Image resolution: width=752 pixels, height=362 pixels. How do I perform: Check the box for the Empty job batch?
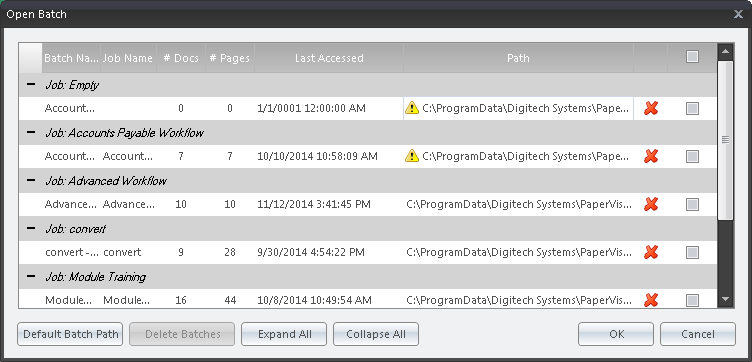tap(692, 109)
